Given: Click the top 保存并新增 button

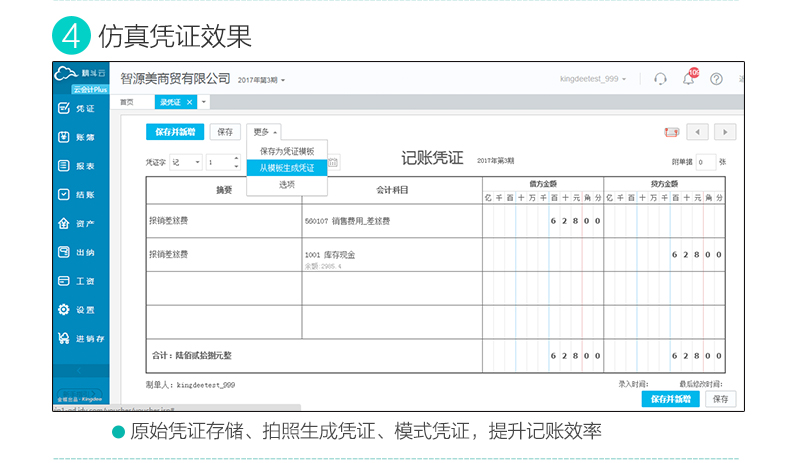Looking at the screenshot, I should click(x=175, y=131).
